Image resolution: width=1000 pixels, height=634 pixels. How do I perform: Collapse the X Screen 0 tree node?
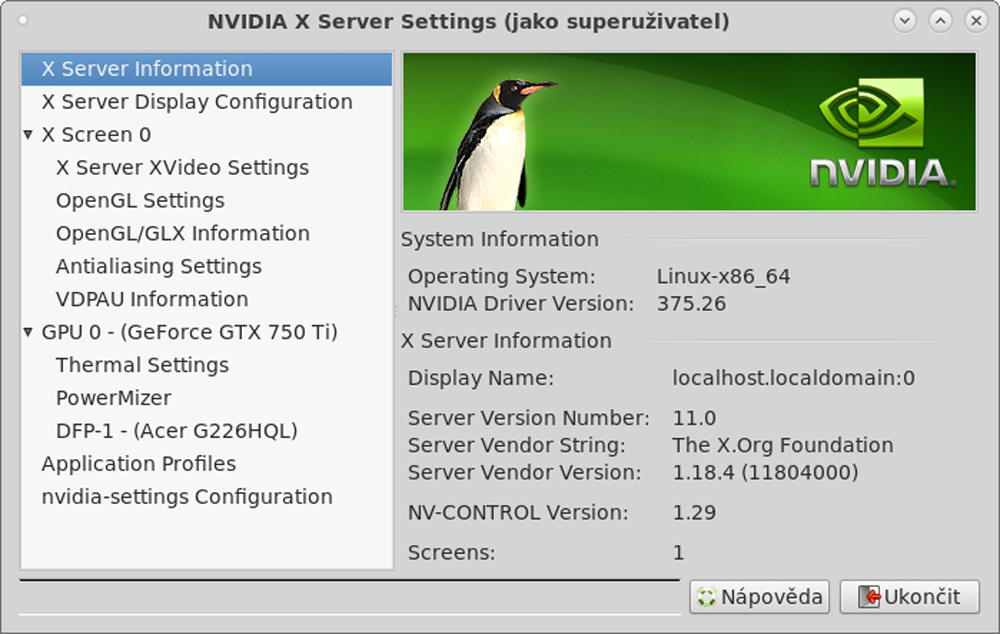point(28,135)
